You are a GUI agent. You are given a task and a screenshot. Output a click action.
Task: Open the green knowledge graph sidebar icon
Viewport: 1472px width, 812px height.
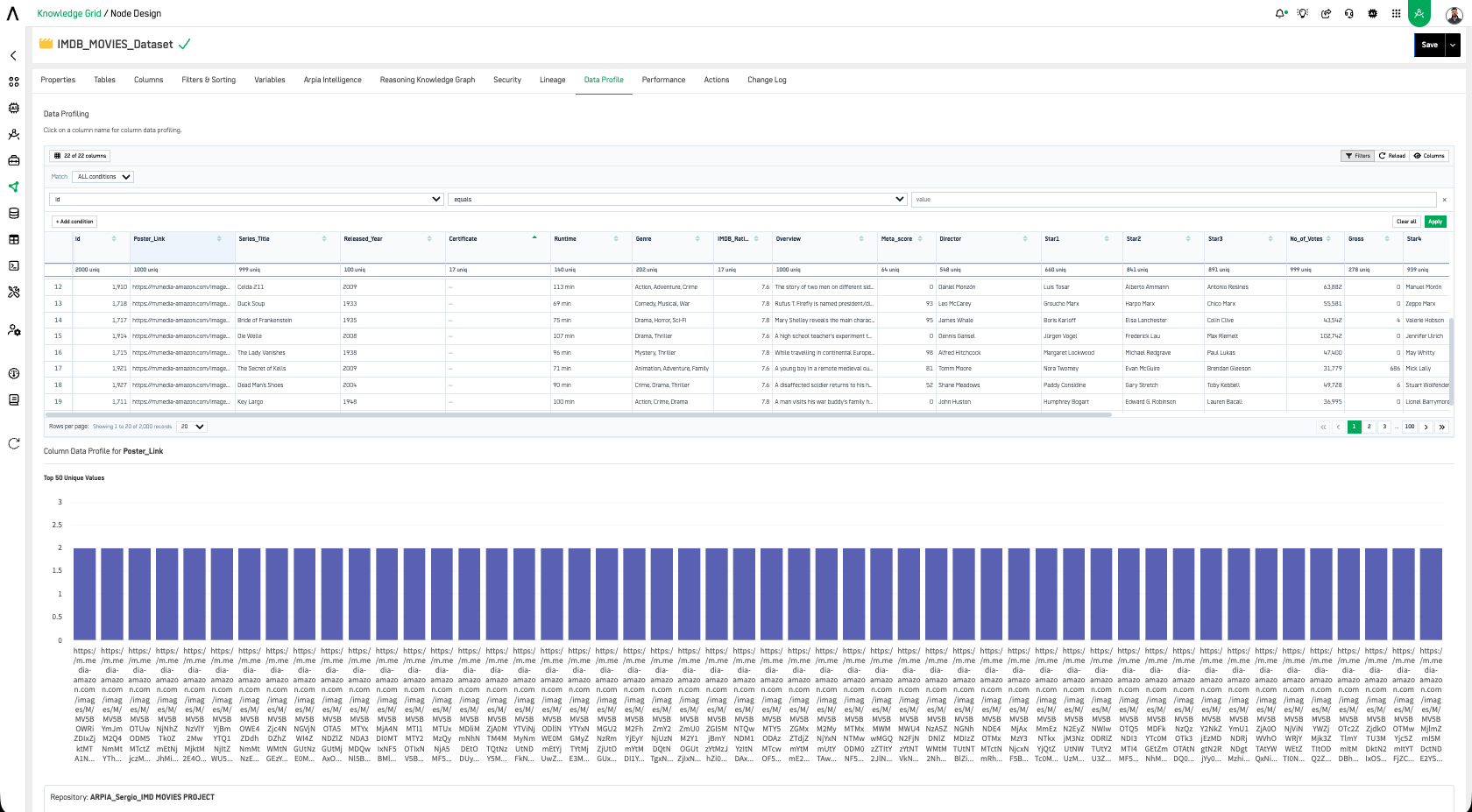click(13, 187)
